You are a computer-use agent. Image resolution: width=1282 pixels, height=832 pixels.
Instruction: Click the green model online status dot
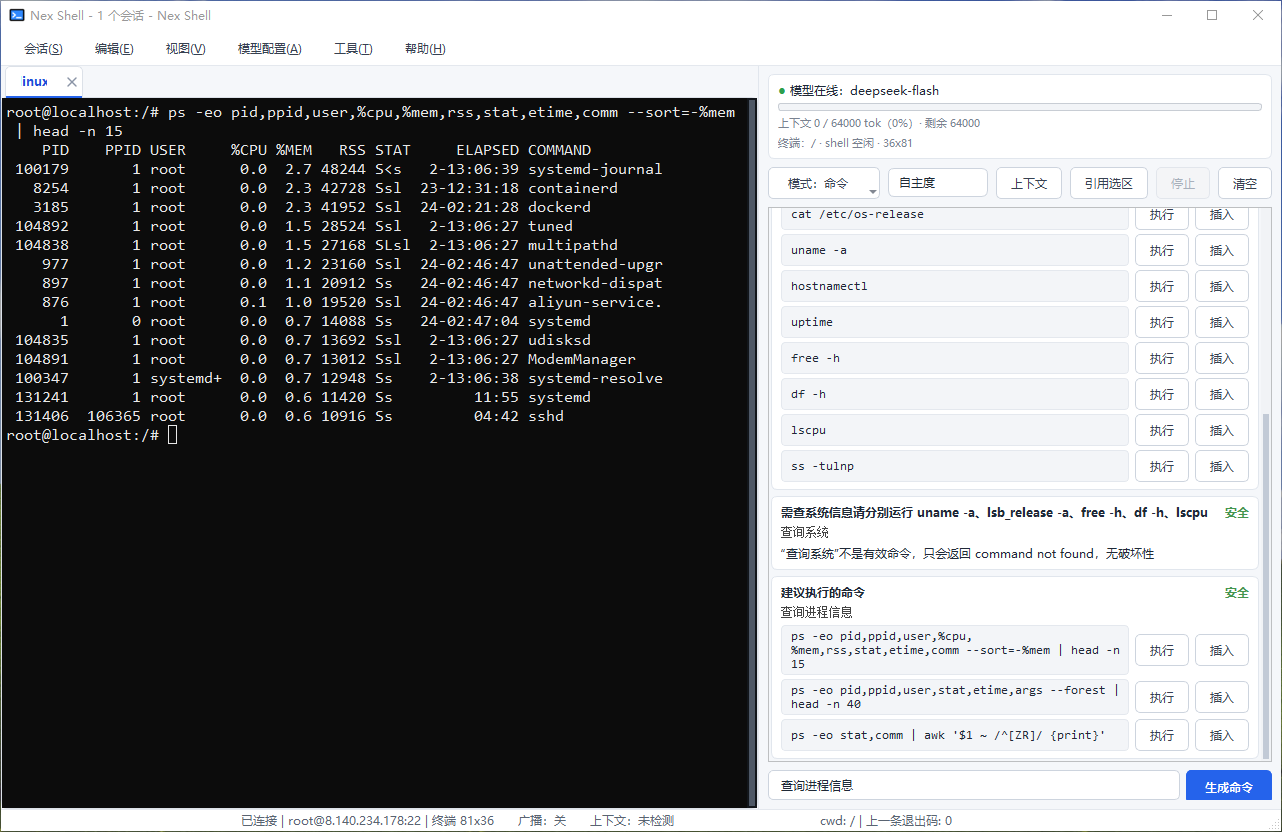tap(782, 91)
